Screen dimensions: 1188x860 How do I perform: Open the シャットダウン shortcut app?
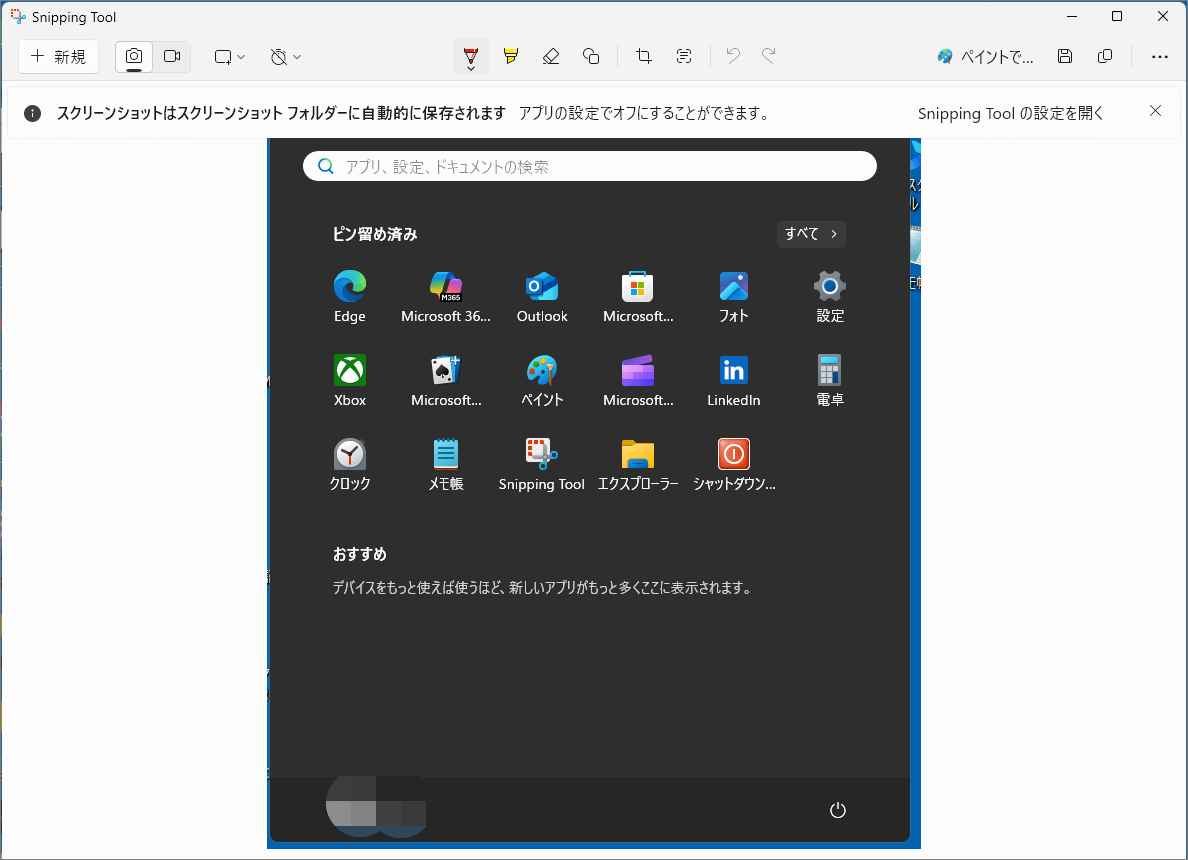click(x=733, y=465)
